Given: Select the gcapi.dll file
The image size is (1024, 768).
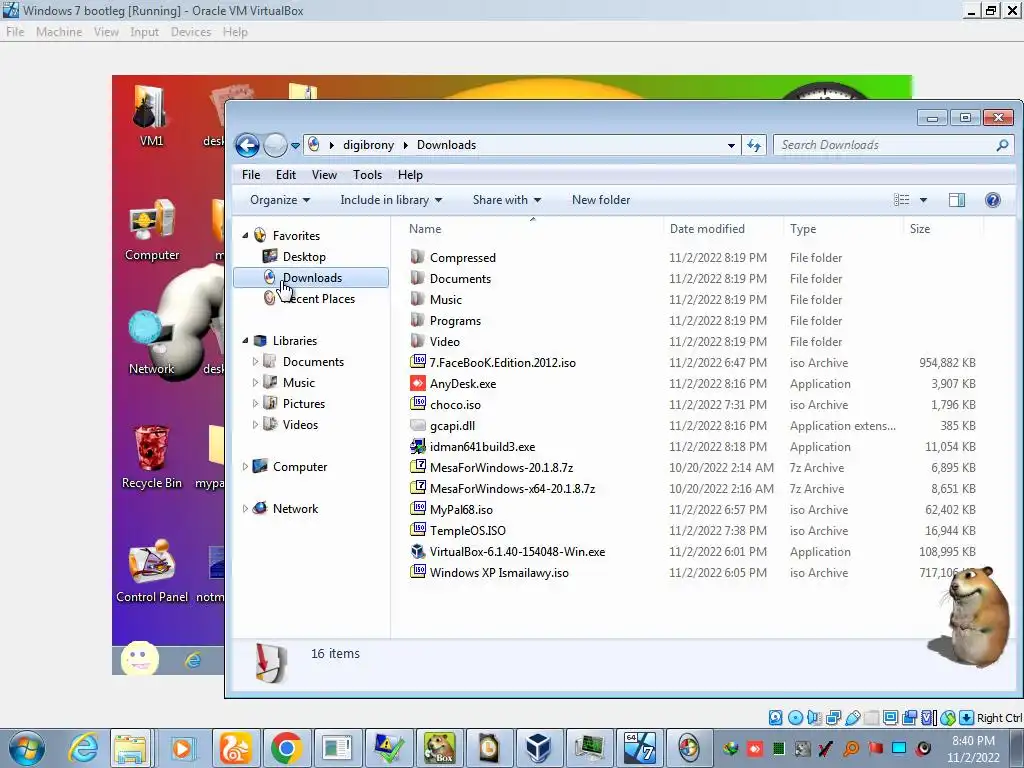Looking at the screenshot, I should (453, 426).
